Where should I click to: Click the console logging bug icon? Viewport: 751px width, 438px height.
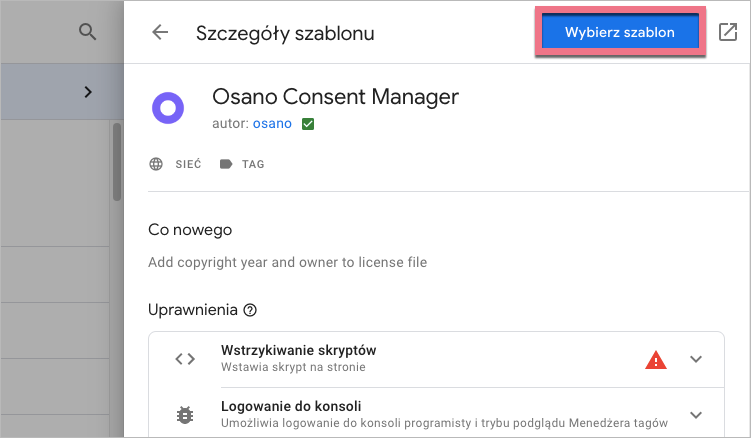pyautogui.click(x=185, y=415)
